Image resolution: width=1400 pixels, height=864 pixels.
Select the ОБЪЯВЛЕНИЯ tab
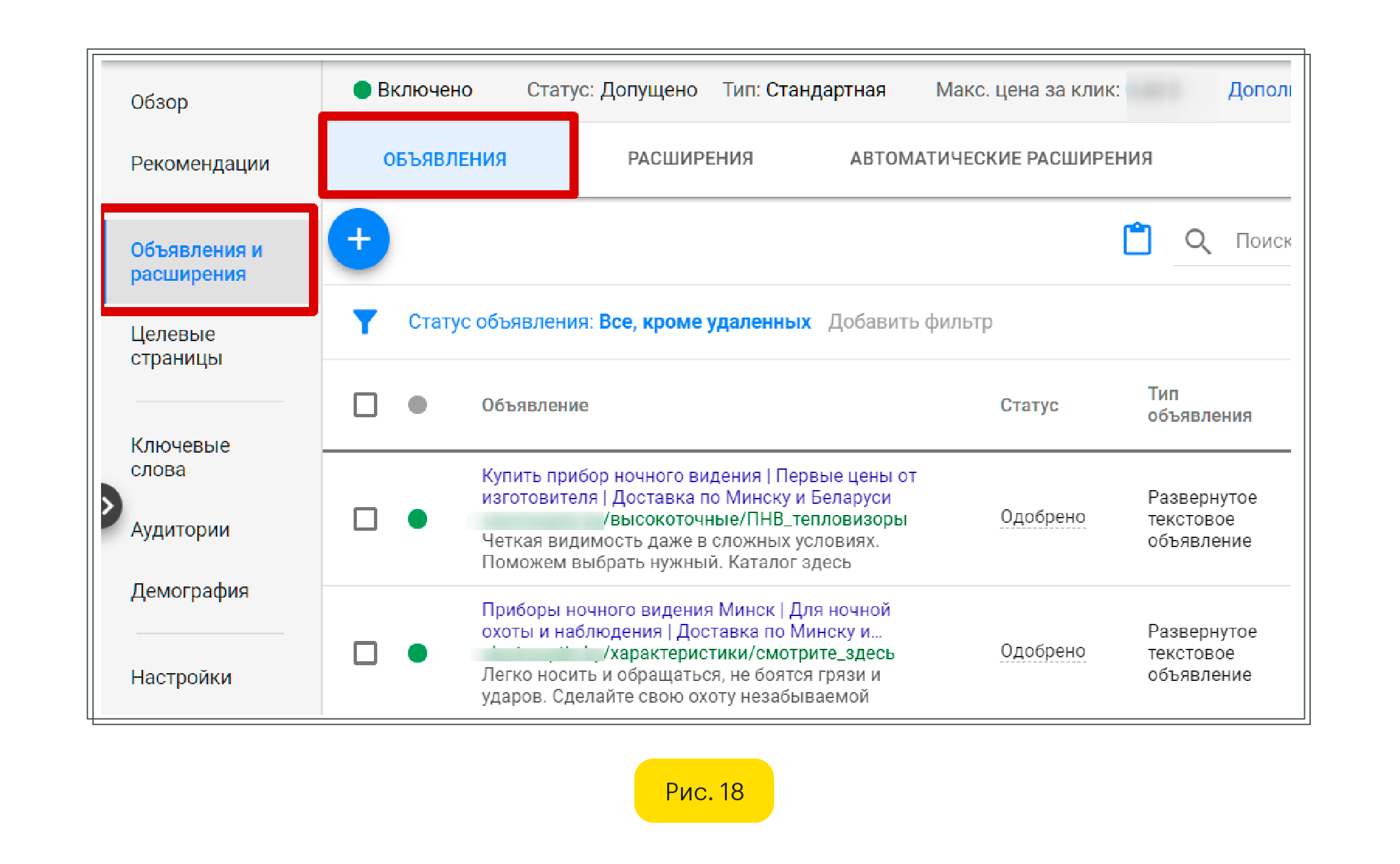point(445,159)
